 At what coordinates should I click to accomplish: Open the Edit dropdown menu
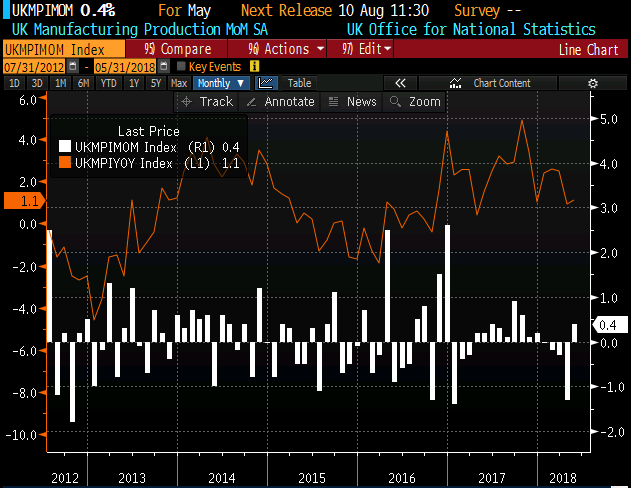(360, 49)
